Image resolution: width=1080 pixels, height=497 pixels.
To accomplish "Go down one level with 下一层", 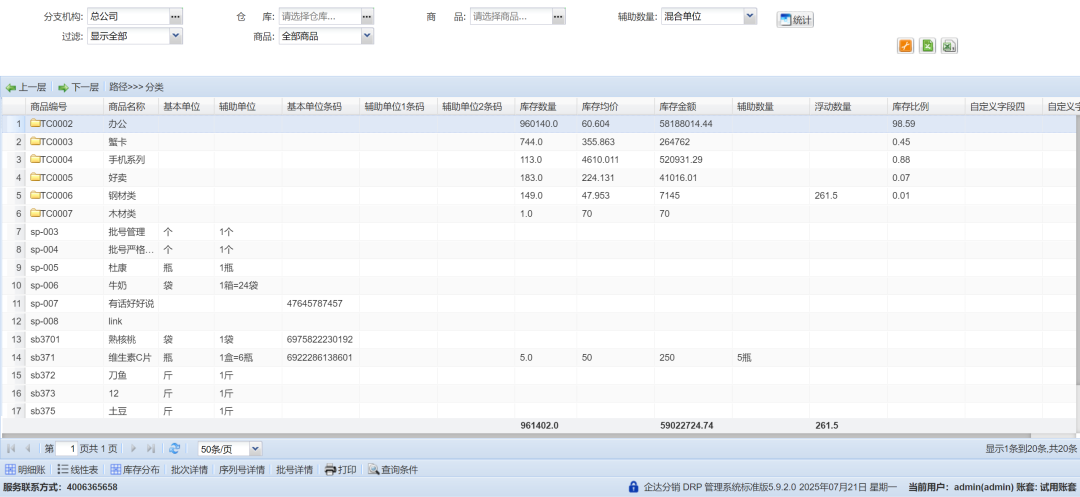I will (x=78, y=87).
